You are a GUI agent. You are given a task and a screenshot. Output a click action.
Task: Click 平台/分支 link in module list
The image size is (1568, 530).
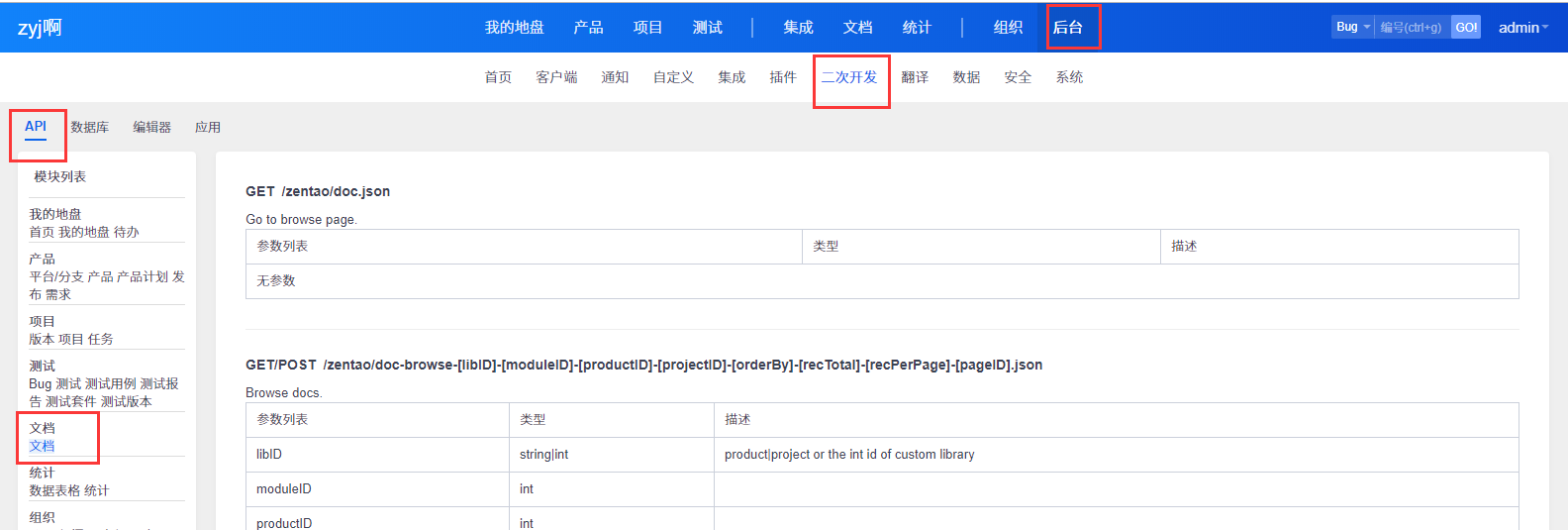click(56, 276)
